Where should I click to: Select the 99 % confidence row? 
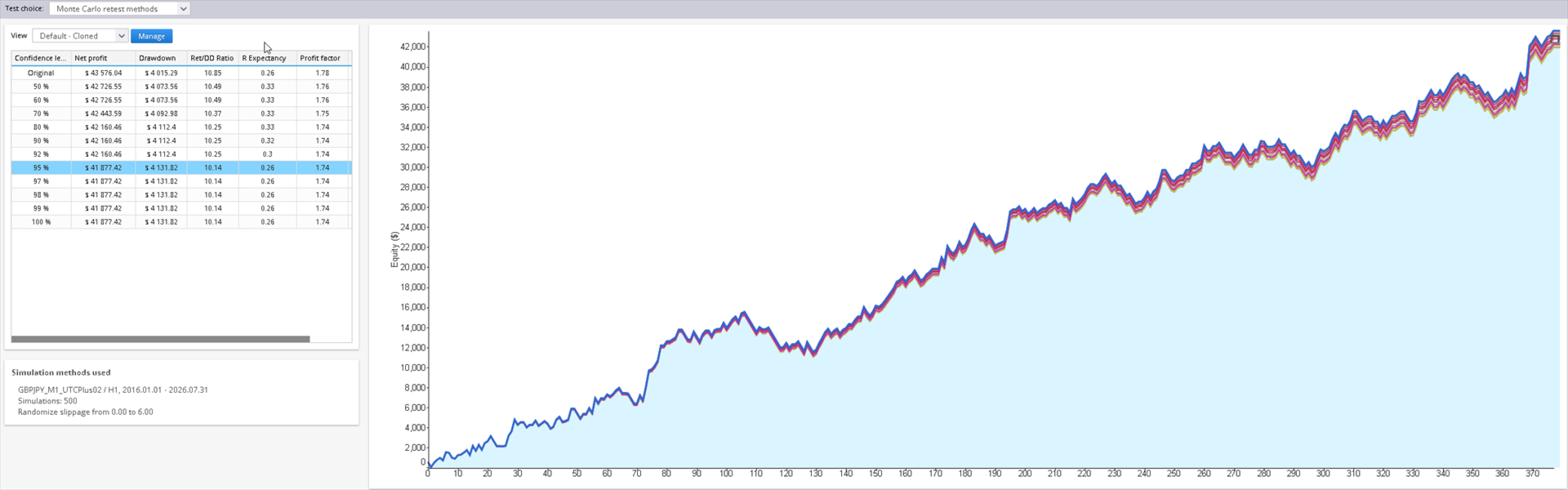click(181, 208)
